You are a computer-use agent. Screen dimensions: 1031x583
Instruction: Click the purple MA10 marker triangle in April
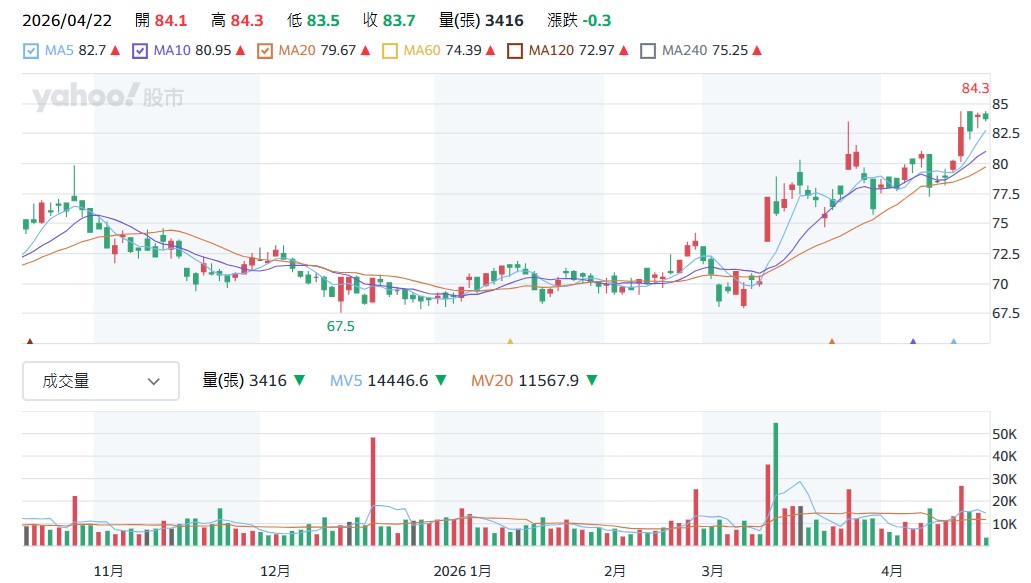913,343
